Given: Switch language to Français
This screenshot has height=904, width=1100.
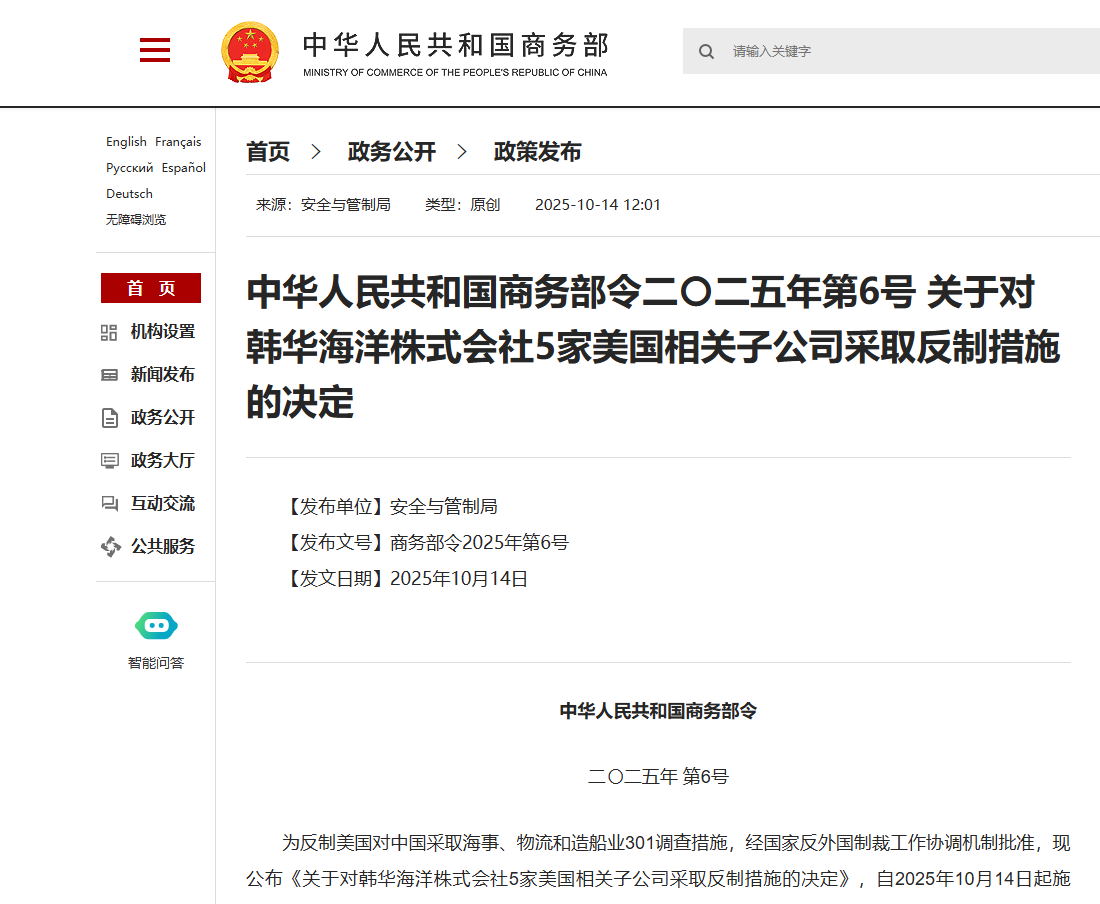Looking at the screenshot, I should (178, 142).
